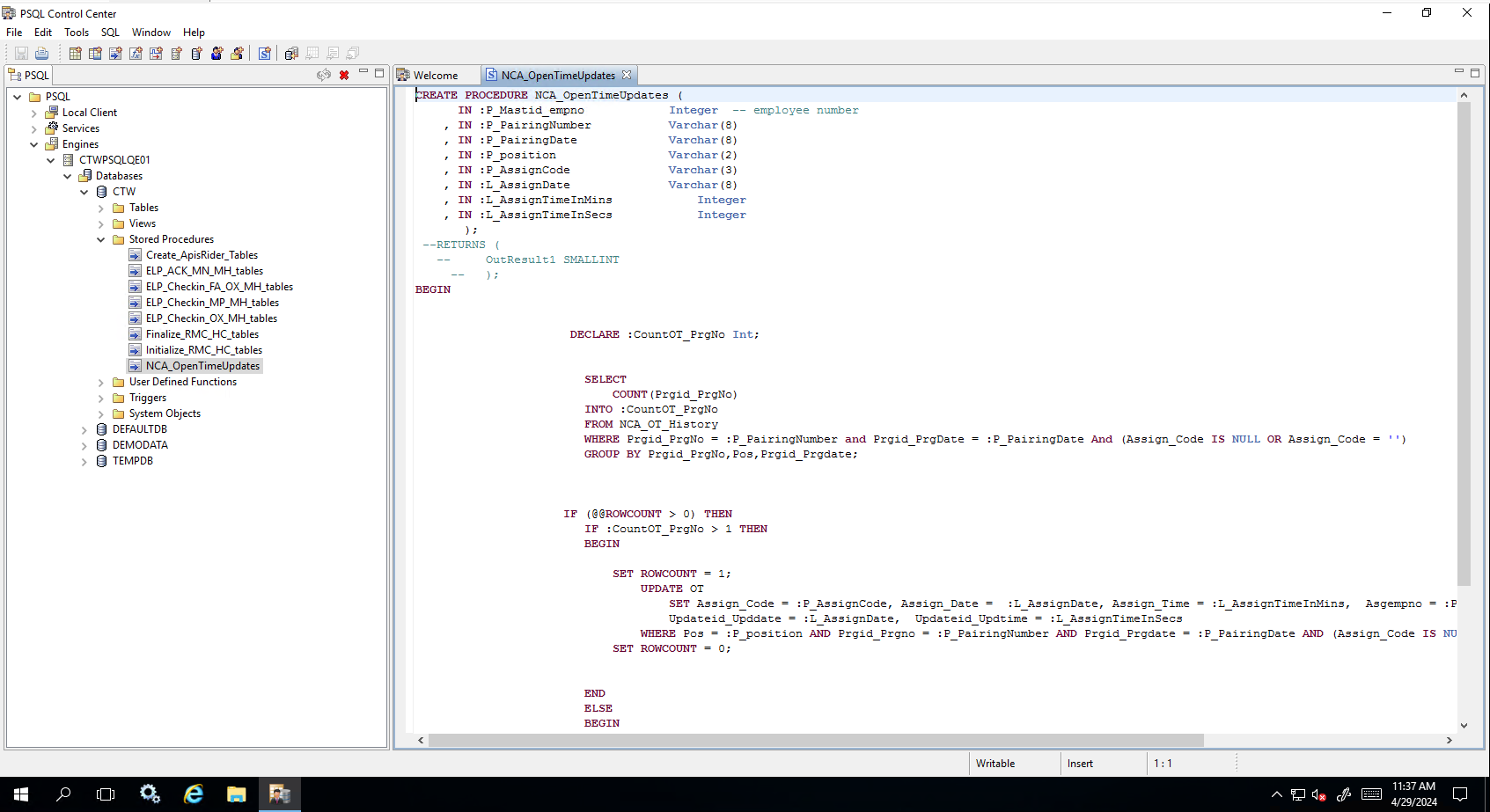
Task: Collapse the Stored Procedures folder
Action: click(99, 238)
